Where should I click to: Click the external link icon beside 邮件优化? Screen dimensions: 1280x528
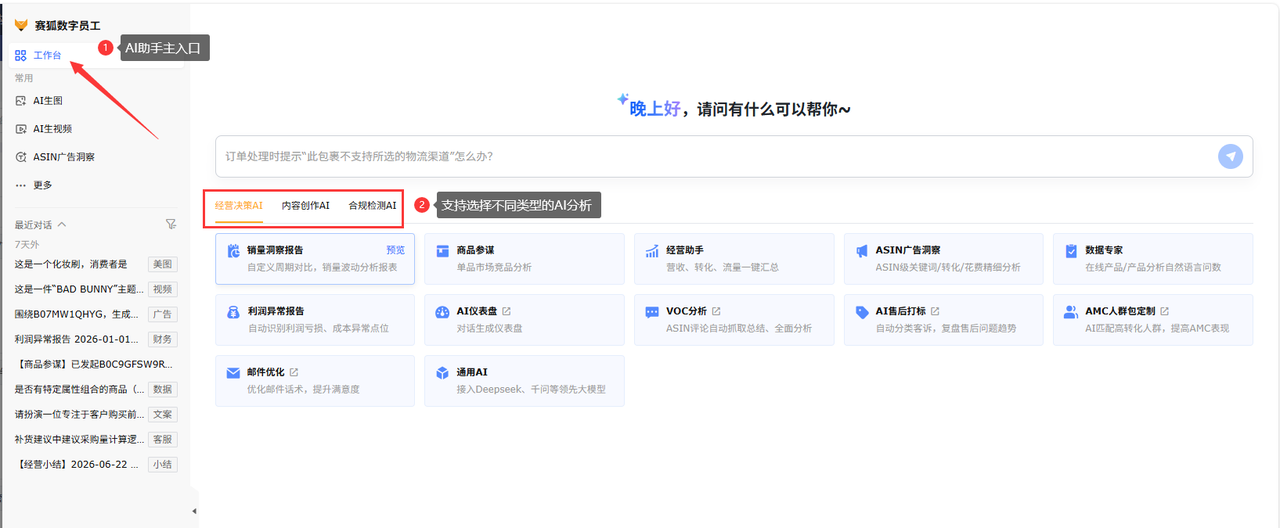point(294,372)
